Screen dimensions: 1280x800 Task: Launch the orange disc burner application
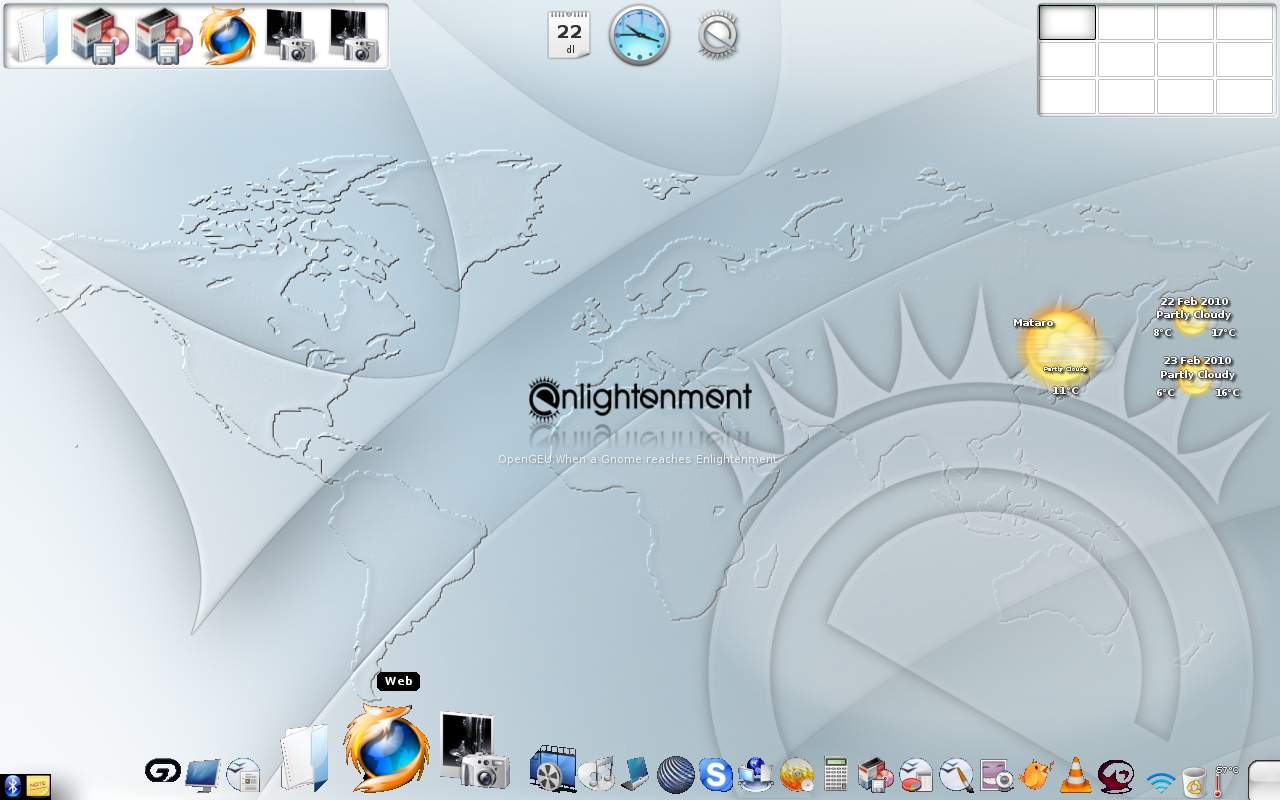[x=797, y=774]
